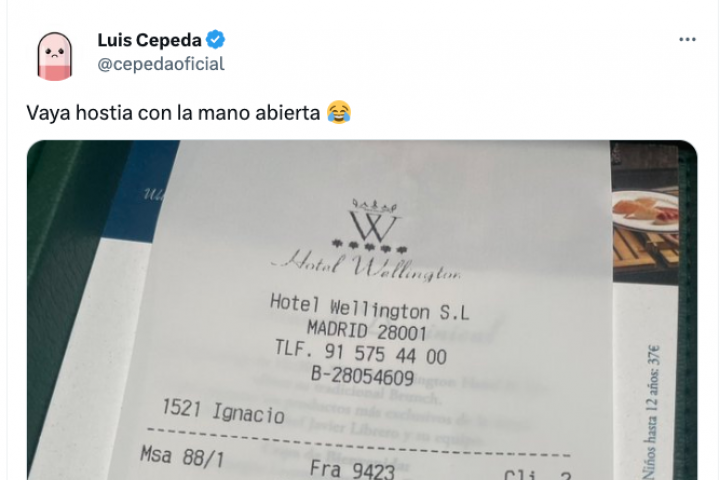Open the @cepedaoficial handle link
720x480 pixels.
(x=161, y=64)
